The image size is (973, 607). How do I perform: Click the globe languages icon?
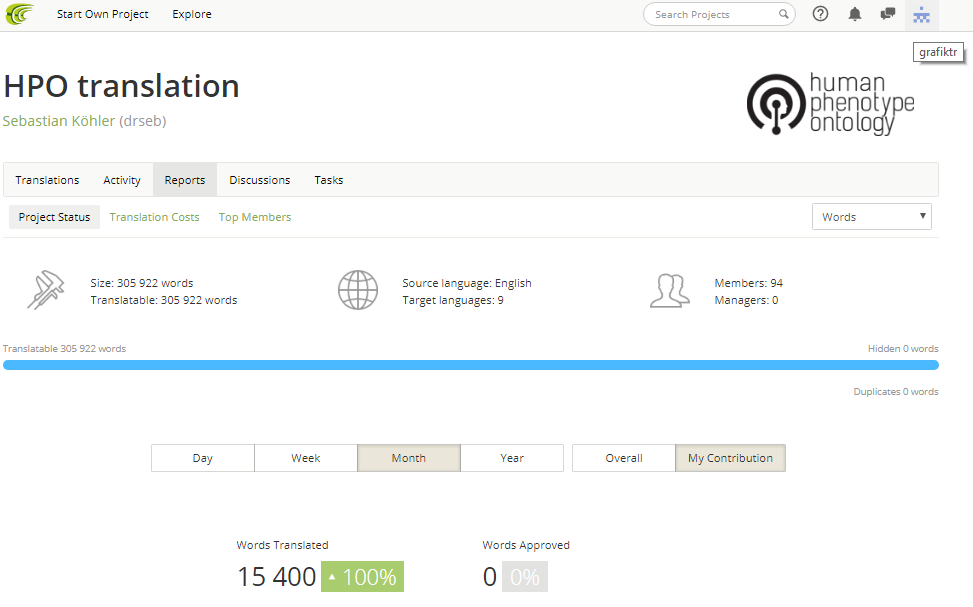pos(358,290)
